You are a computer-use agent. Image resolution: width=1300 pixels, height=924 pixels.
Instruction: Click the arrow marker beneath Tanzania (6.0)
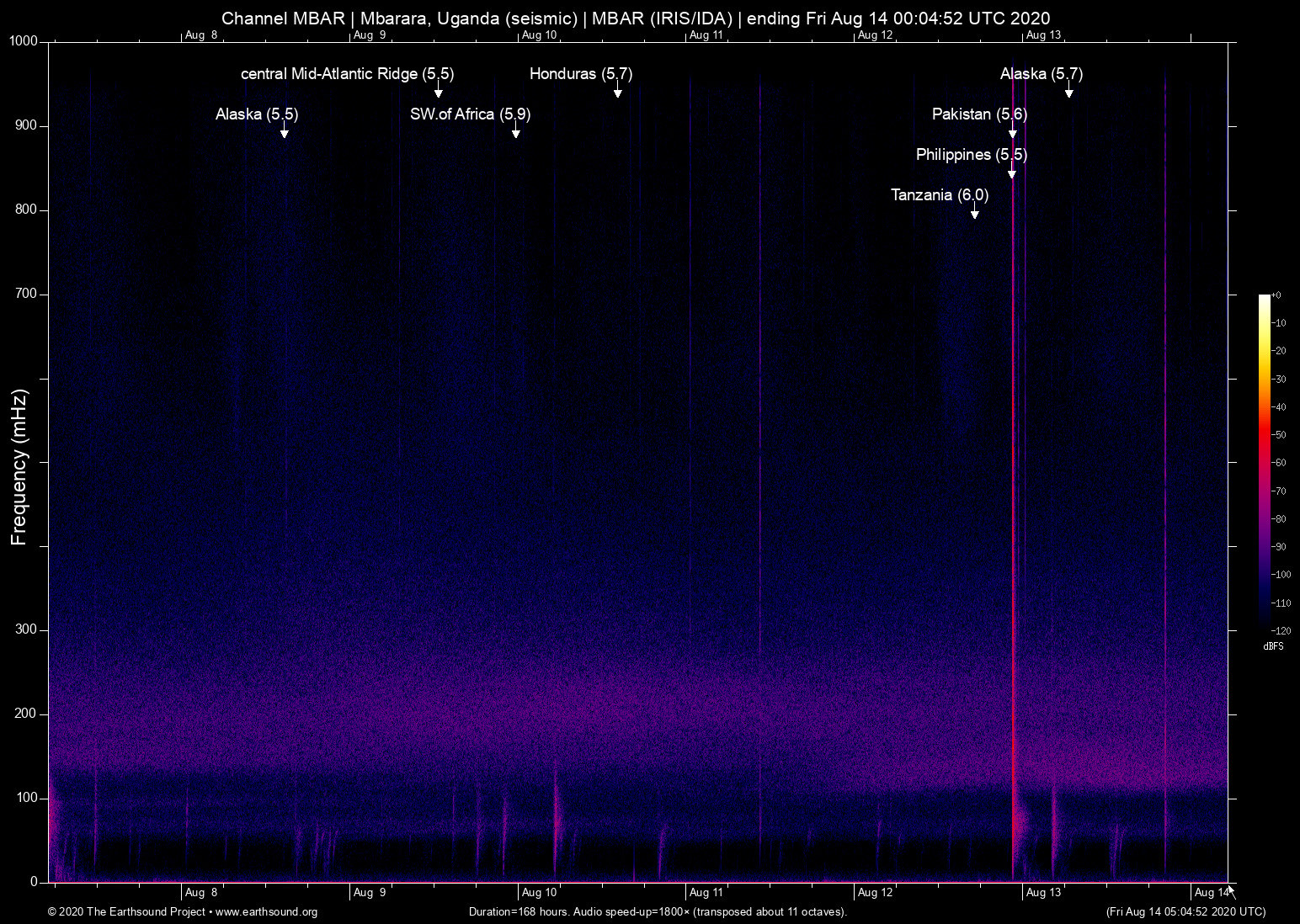tap(974, 212)
